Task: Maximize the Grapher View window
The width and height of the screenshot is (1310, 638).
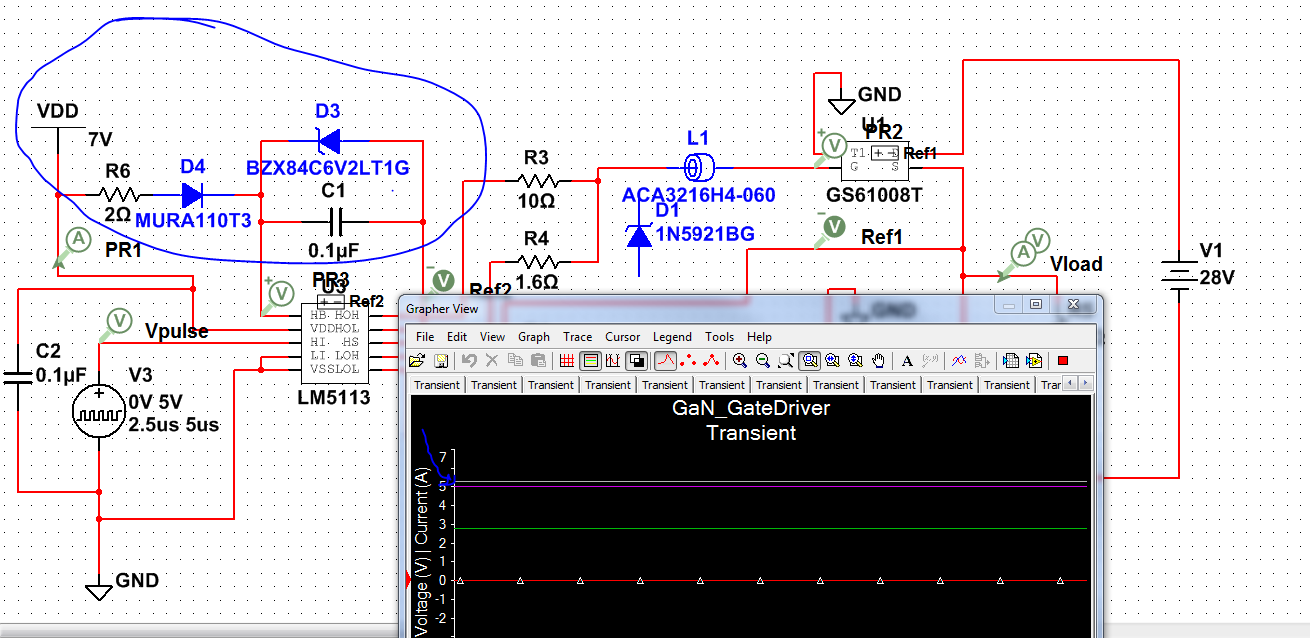Action: pos(1035,304)
